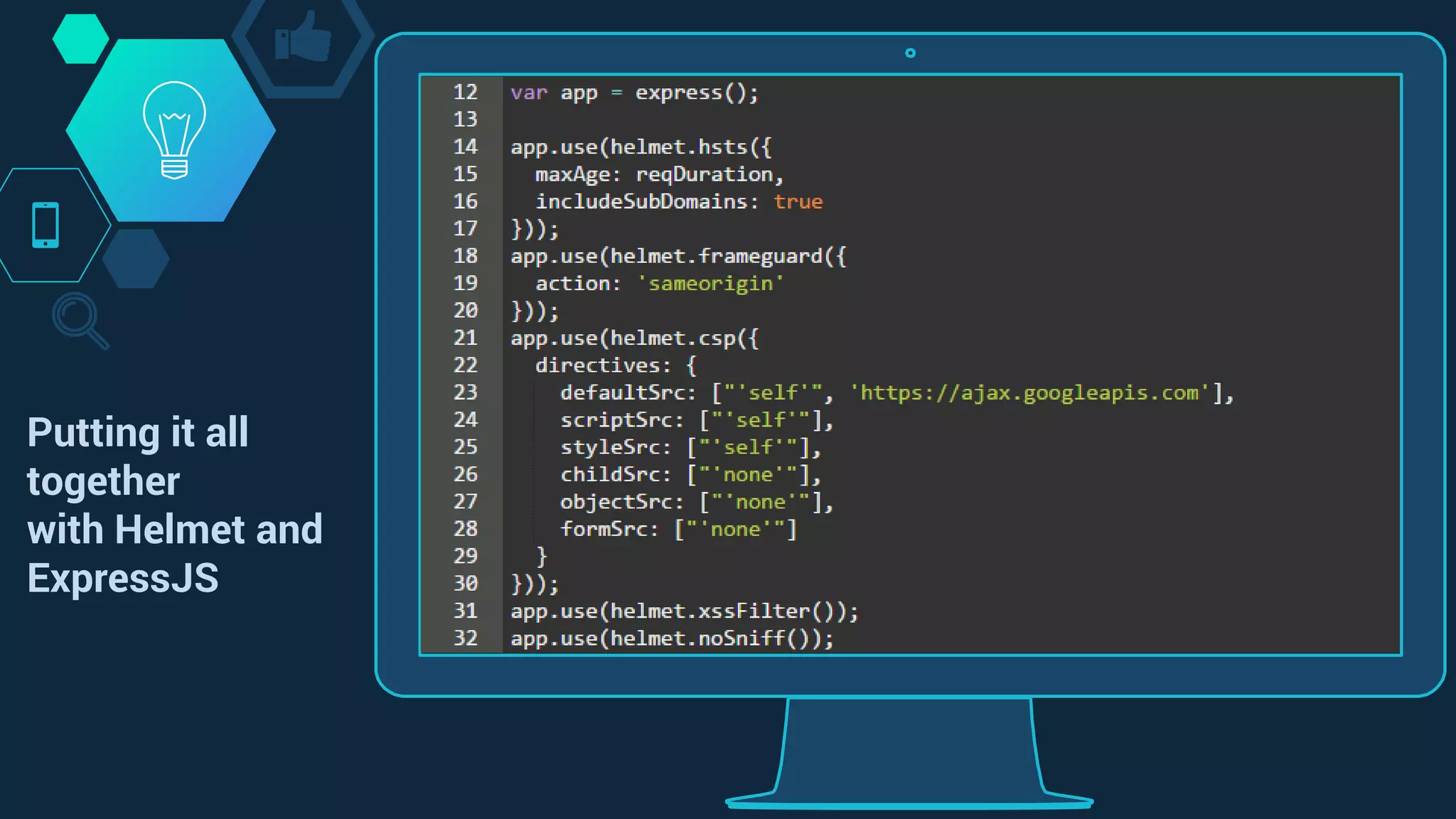Click the light bulb icon

(174, 130)
